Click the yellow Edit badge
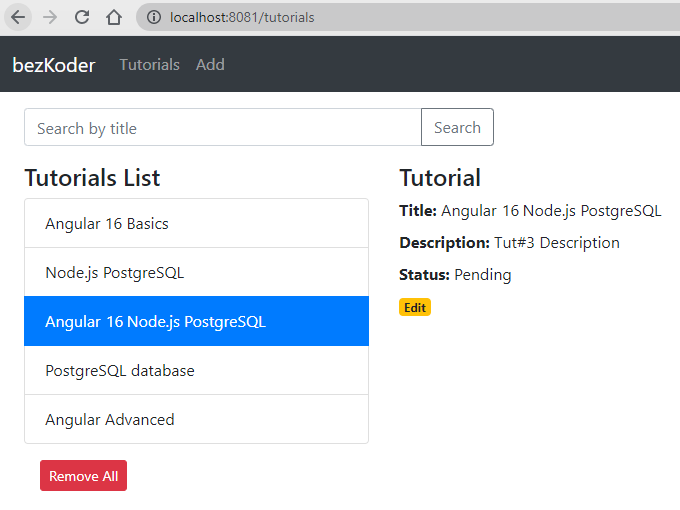 pos(415,307)
